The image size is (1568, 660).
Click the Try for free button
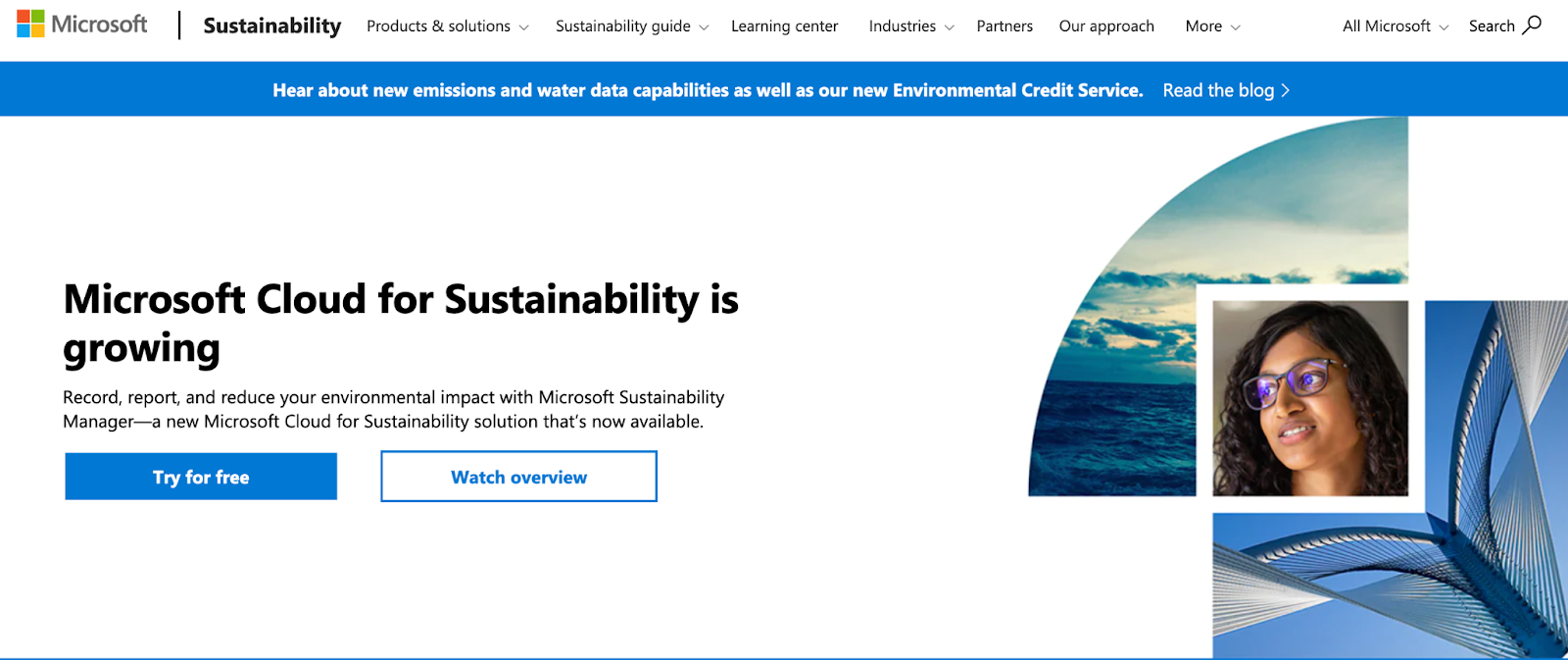201,477
